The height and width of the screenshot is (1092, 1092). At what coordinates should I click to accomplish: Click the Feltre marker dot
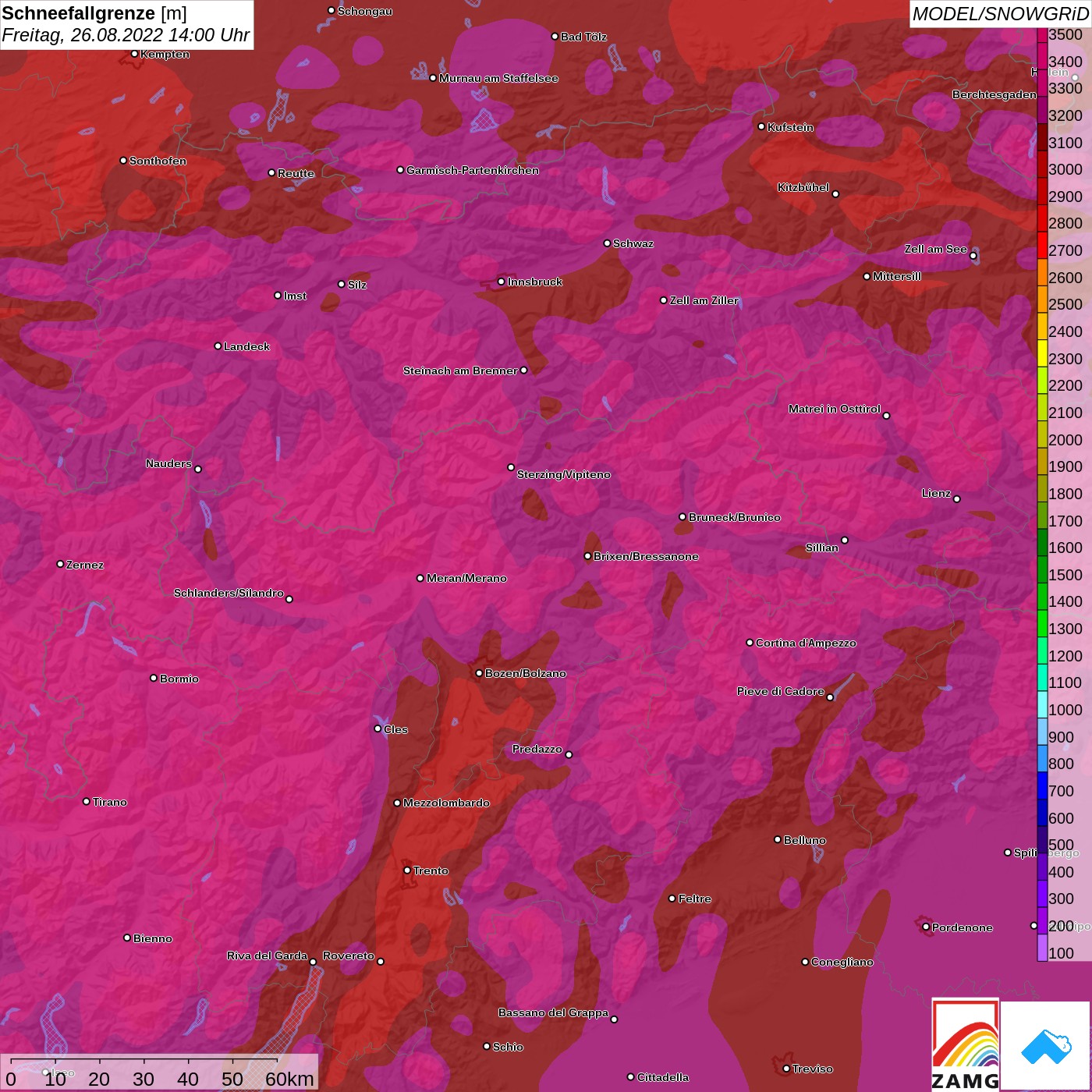(x=672, y=899)
